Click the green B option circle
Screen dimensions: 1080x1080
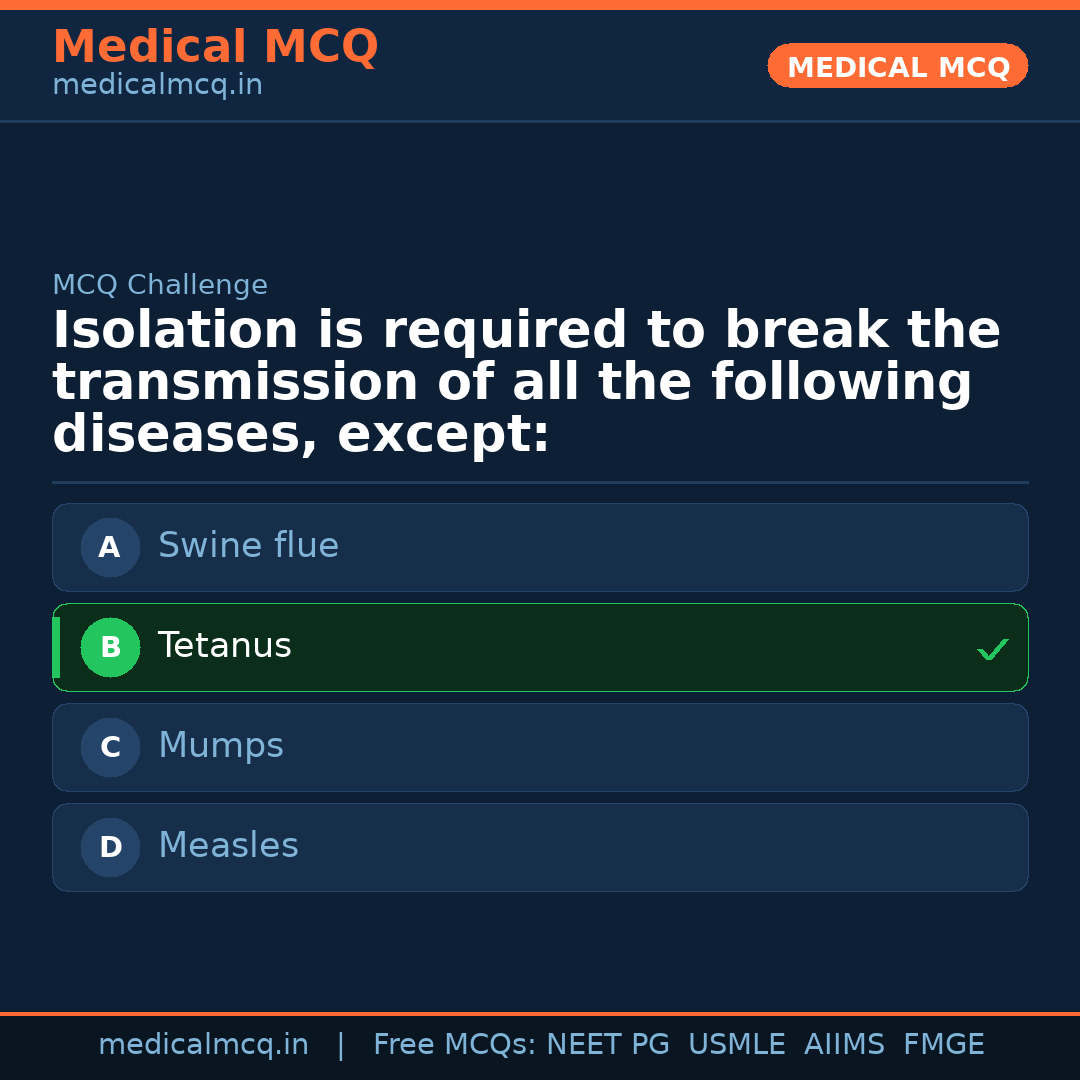pos(110,647)
